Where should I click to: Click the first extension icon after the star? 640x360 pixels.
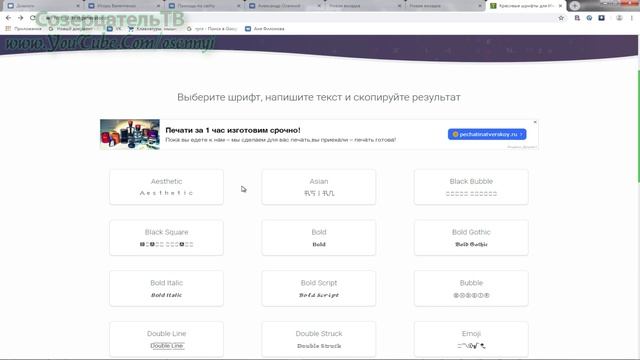point(577,18)
